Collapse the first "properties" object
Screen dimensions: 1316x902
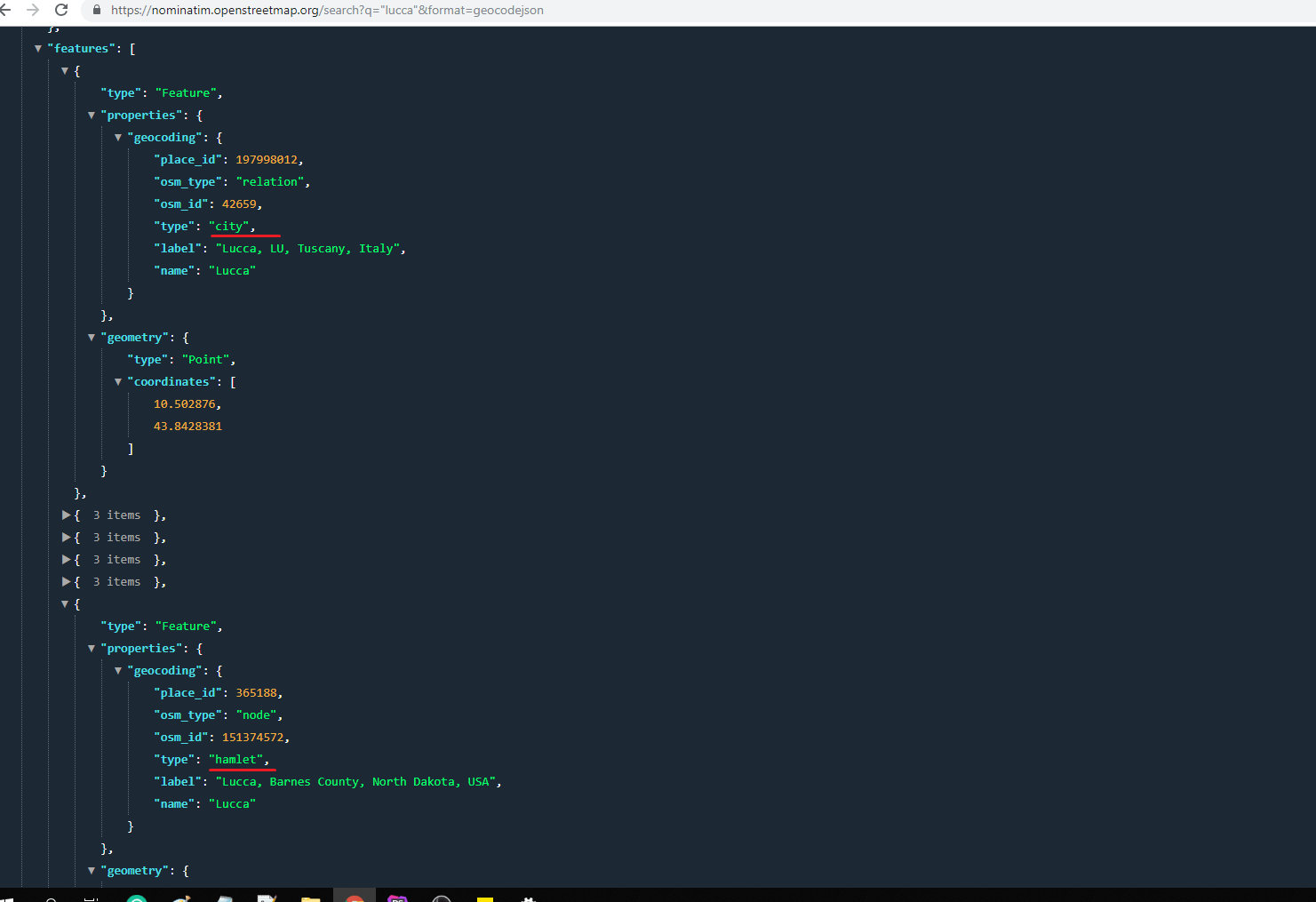[92, 116]
